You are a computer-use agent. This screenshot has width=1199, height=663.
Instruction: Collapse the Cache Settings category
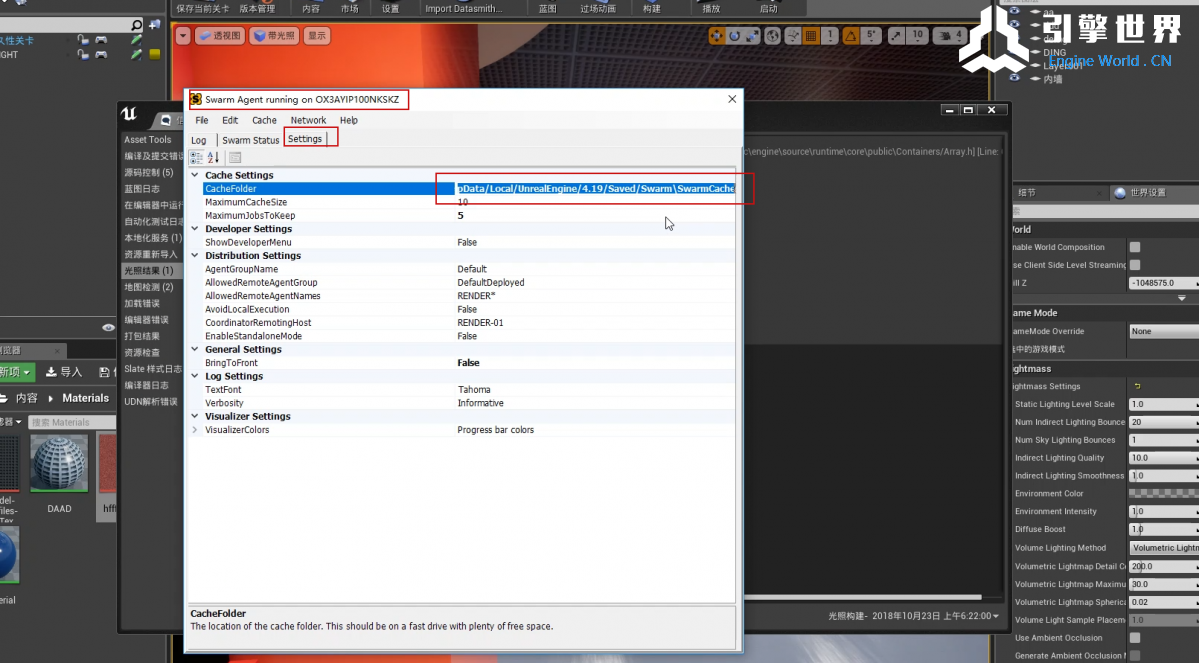pos(195,176)
